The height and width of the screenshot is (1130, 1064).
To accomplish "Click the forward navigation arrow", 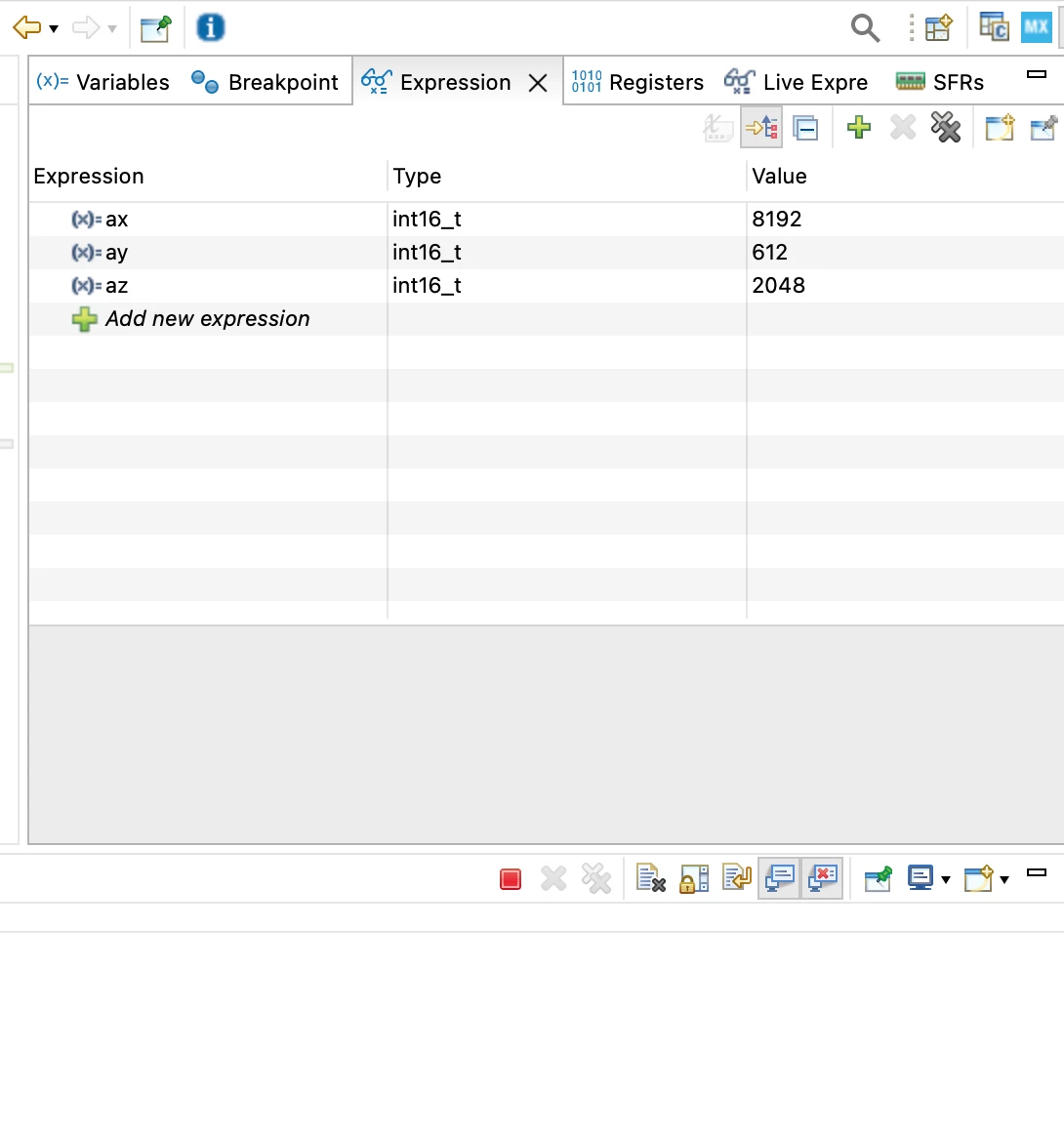I will point(86,28).
